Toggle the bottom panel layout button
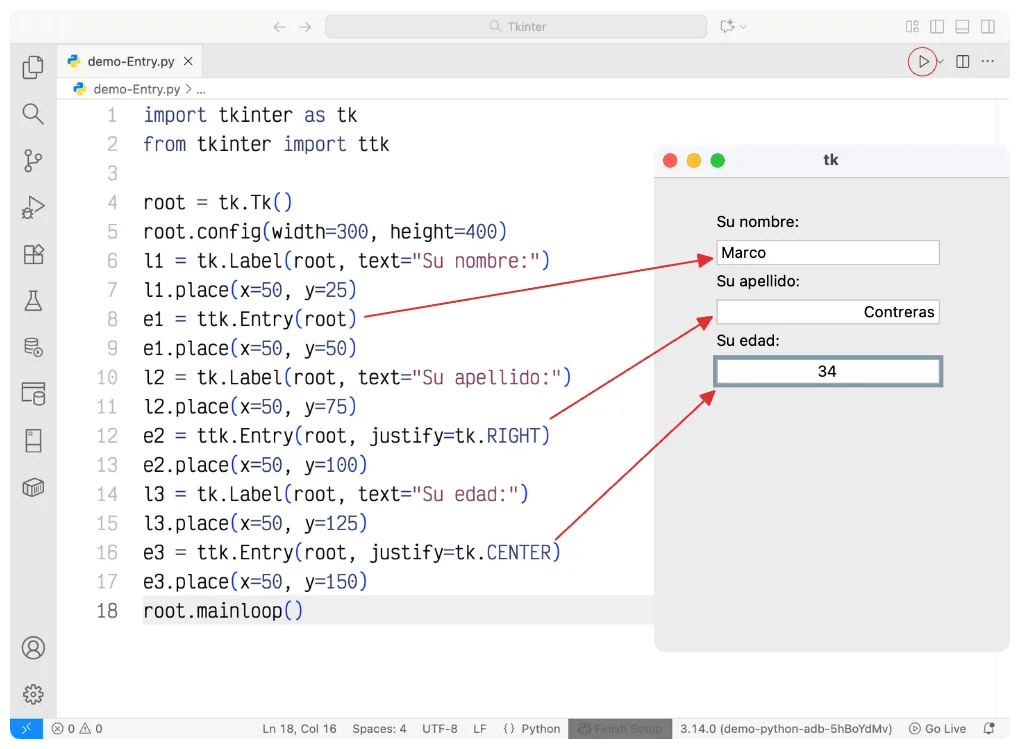This screenshot has width=1020, height=749. click(962, 27)
